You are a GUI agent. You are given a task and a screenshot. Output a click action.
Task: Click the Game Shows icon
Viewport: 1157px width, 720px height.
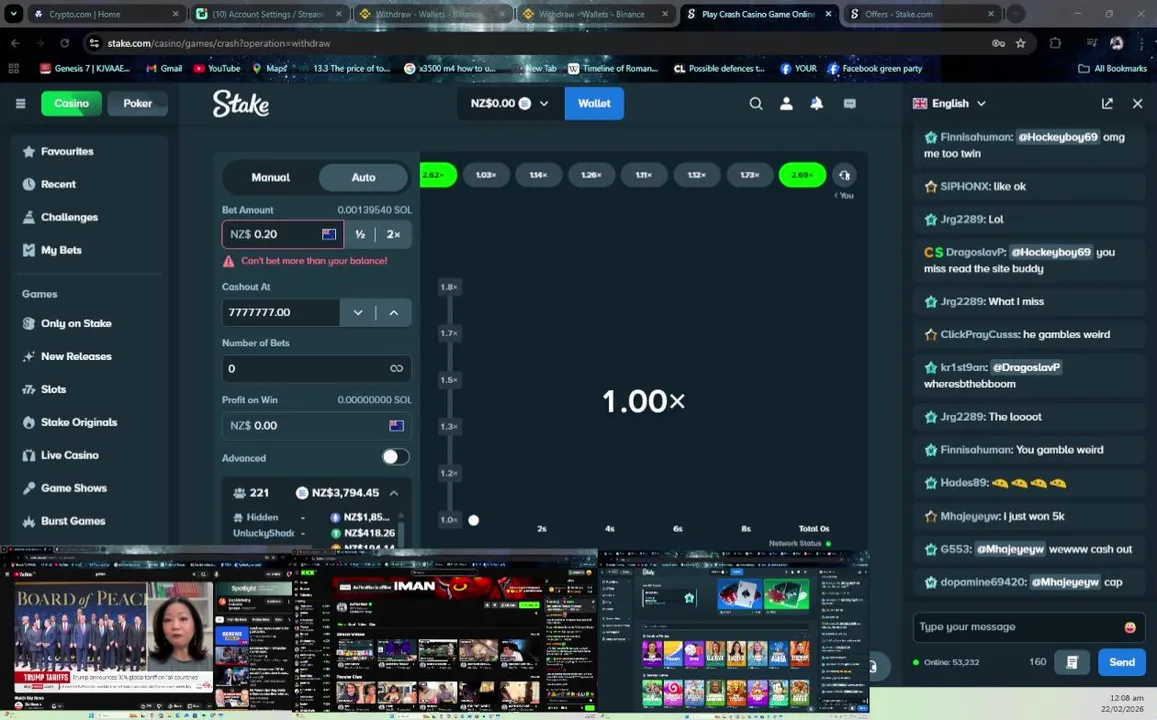click(29, 488)
